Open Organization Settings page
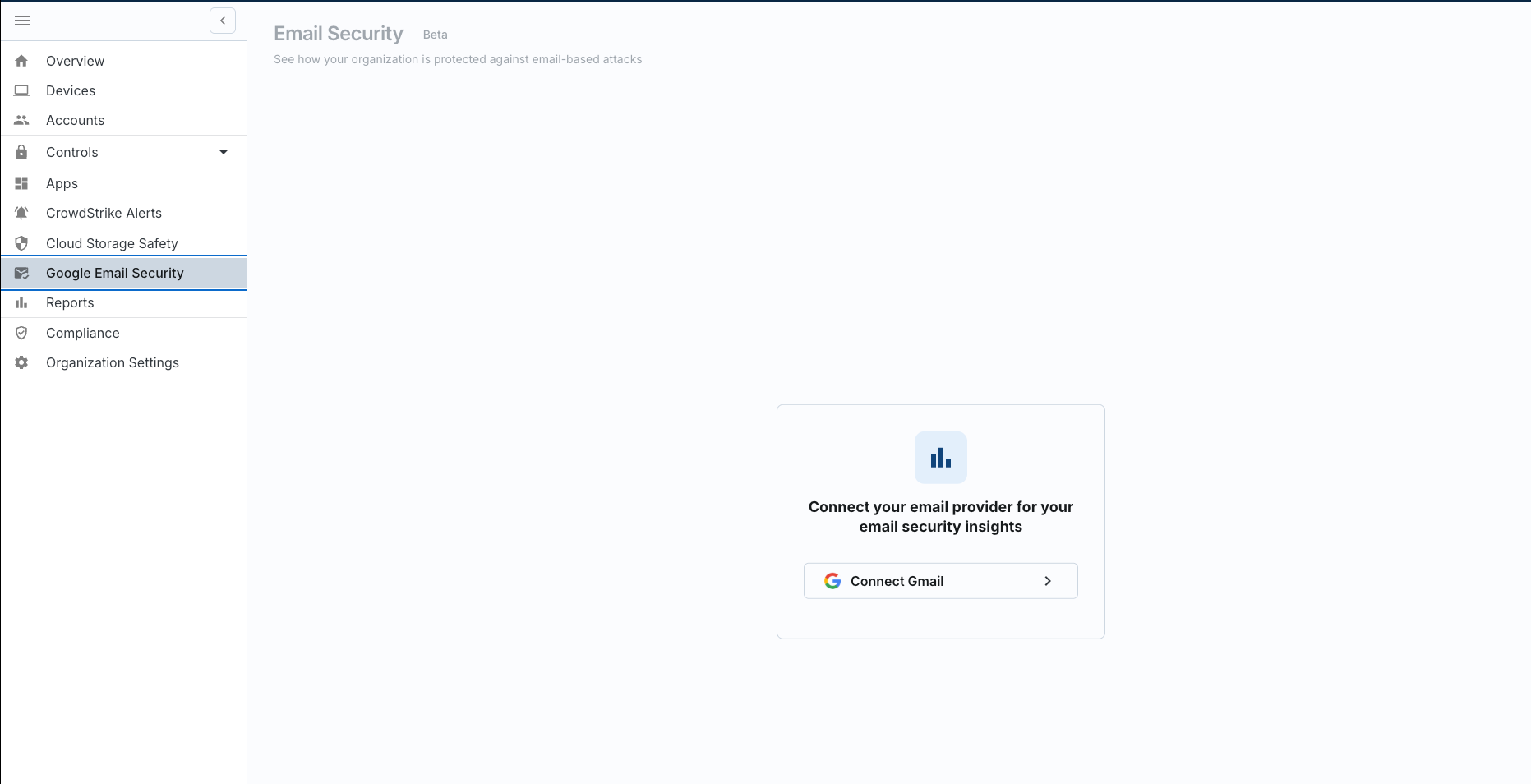1531x784 pixels. point(123,362)
